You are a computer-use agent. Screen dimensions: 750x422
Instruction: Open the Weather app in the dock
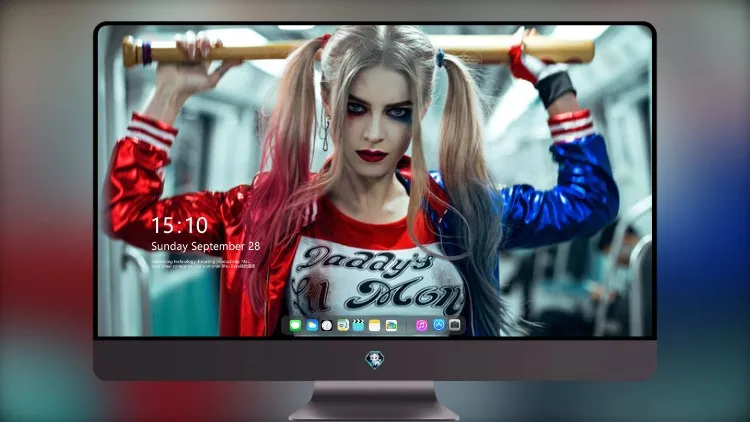click(x=312, y=325)
